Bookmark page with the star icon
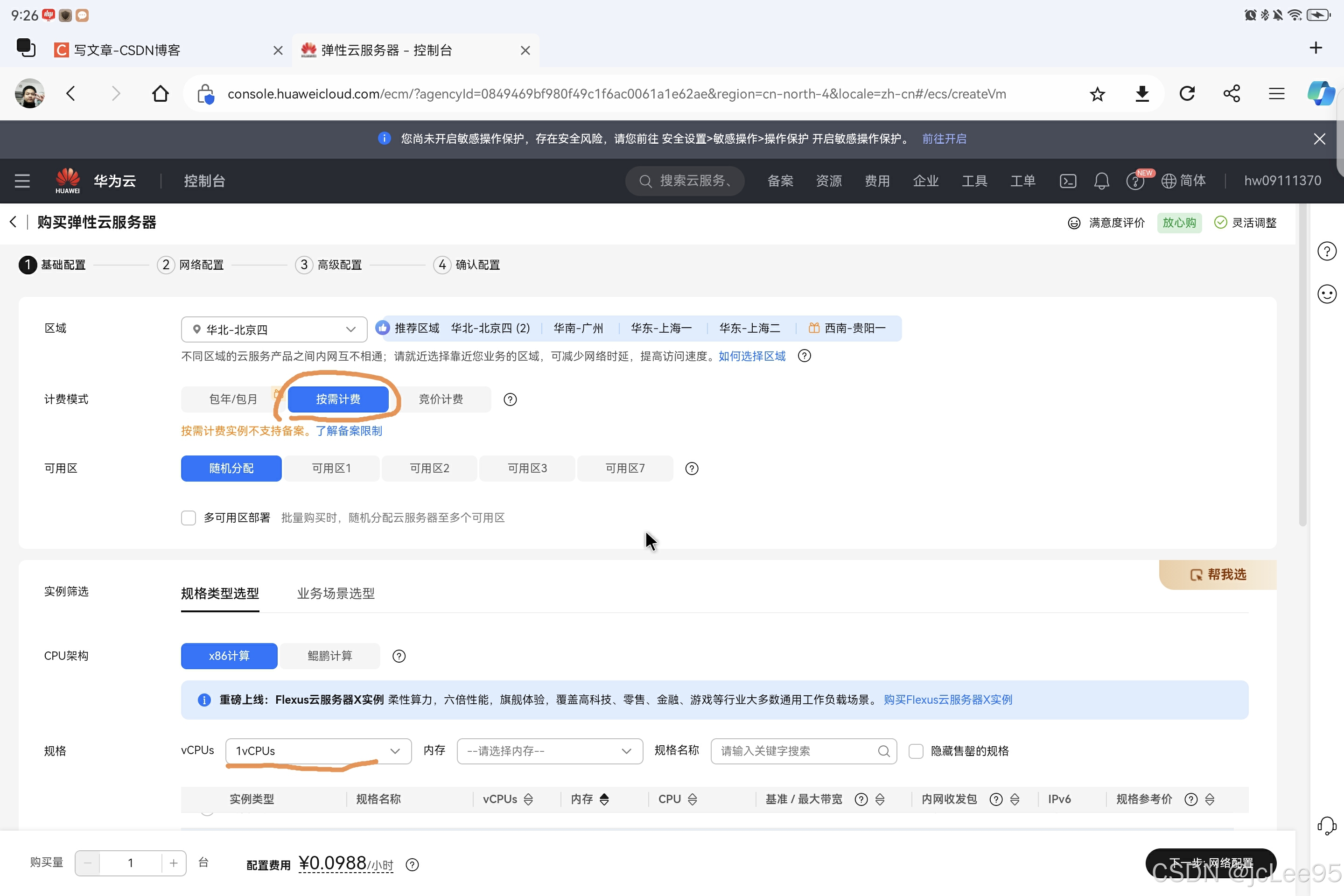This screenshot has height=896, width=1344. [x=1097, y=94]
